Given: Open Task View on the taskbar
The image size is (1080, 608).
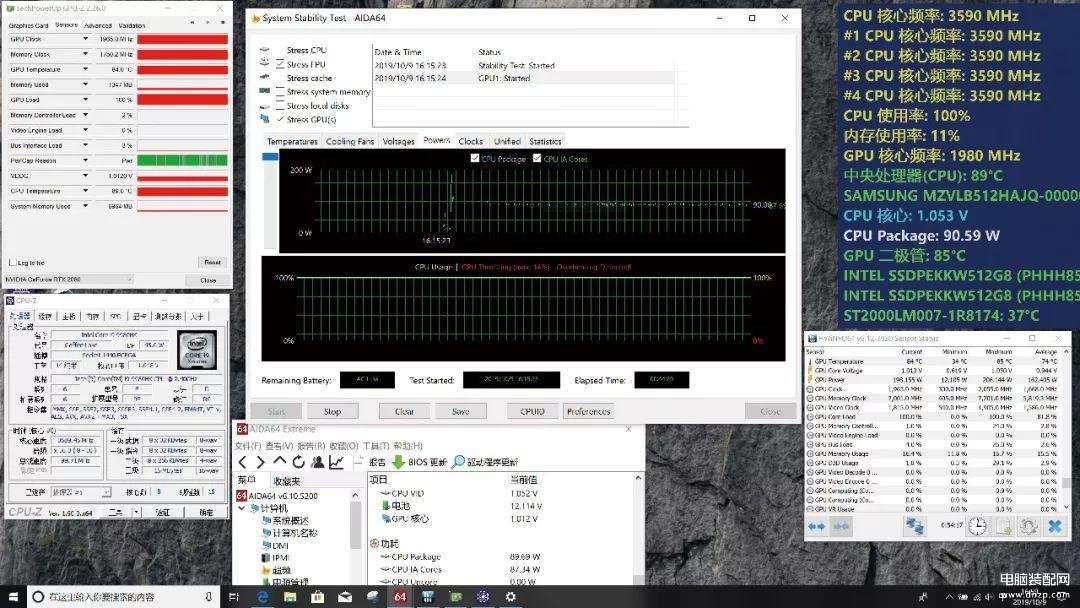Looking at the screenshot, I should click(234, 596).
